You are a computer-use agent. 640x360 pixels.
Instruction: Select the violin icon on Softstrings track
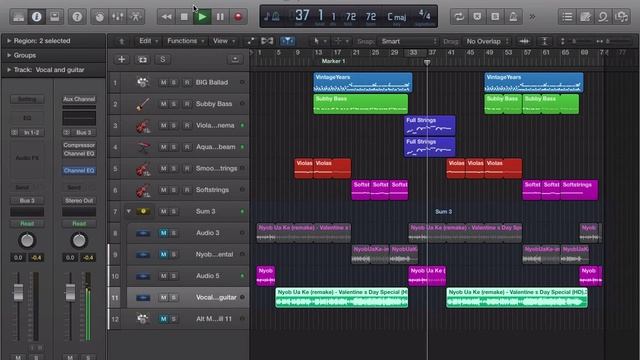(142, 190)
